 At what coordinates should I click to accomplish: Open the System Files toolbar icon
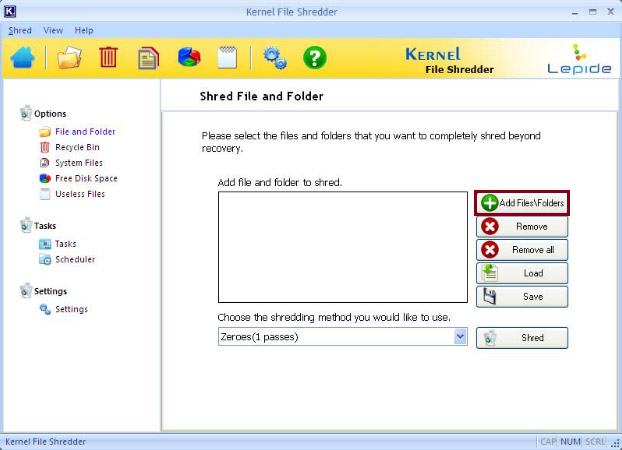(x=148, y=58)
